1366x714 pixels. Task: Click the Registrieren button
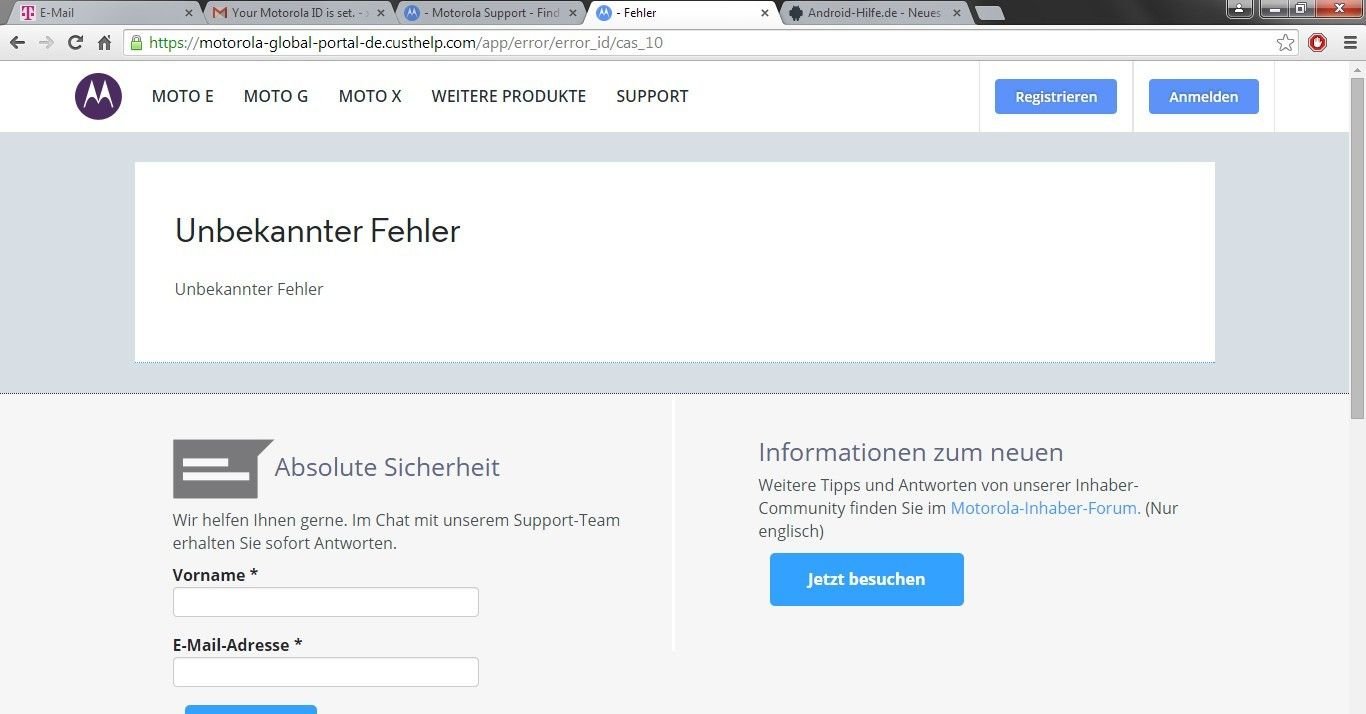coord(1056,97)
